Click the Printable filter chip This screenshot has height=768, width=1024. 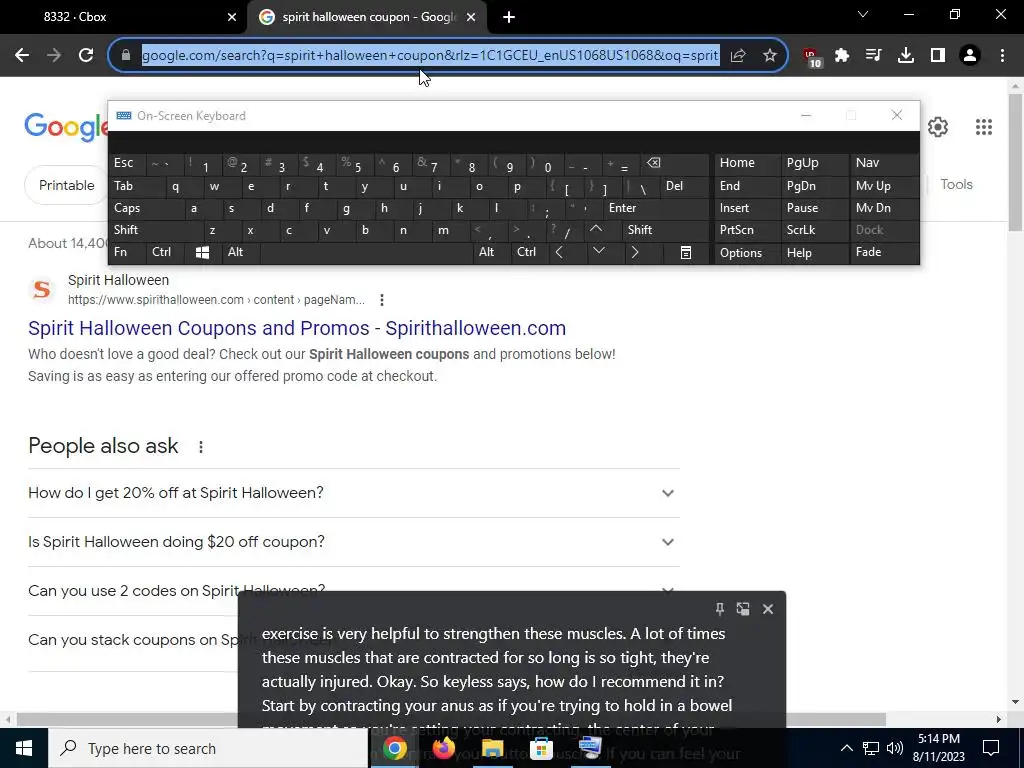66,185
